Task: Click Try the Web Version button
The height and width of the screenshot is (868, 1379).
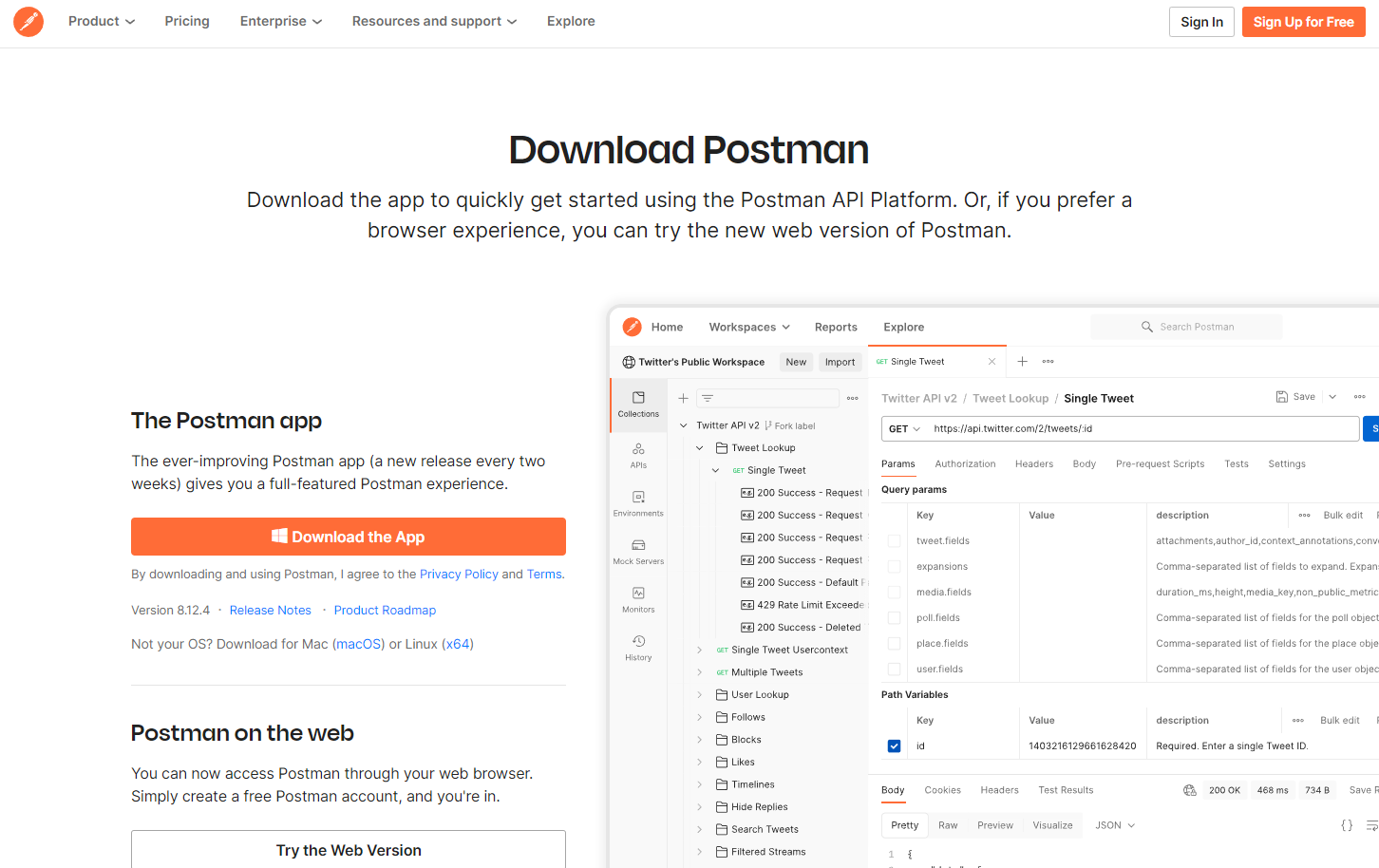Action: [x=349, y=850]
